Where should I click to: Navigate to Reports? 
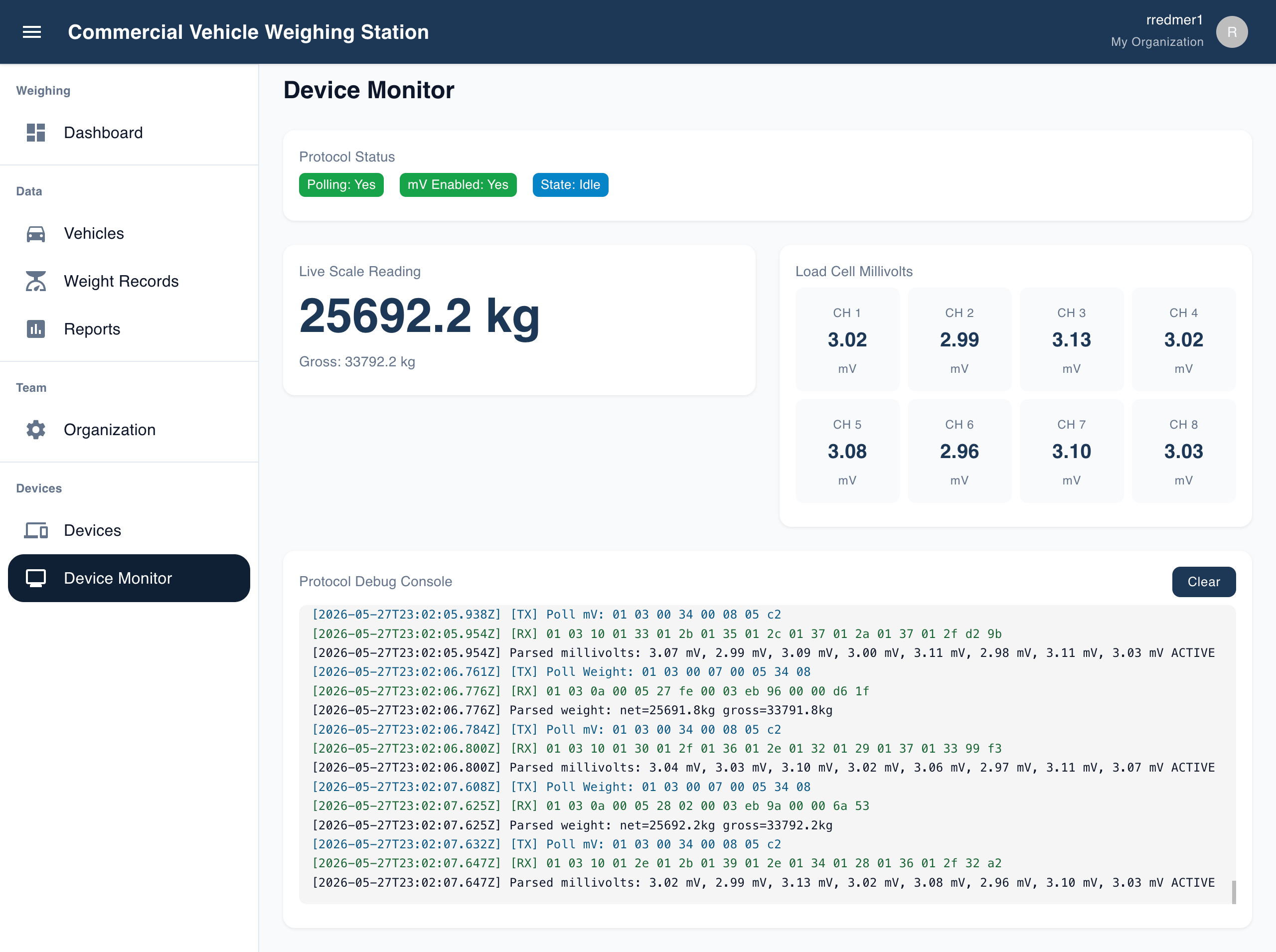pyautogui.click(x=129, y=329)
